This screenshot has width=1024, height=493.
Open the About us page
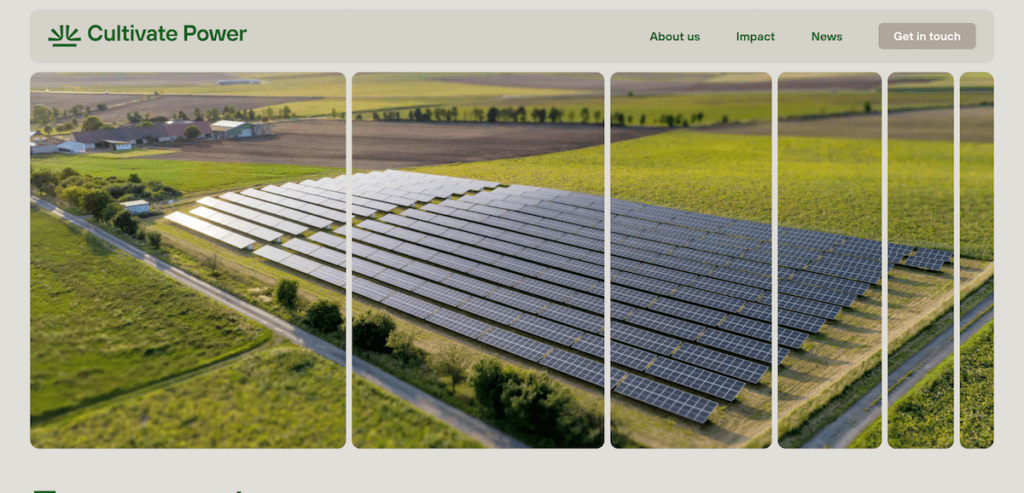click(x=675, y=37)
